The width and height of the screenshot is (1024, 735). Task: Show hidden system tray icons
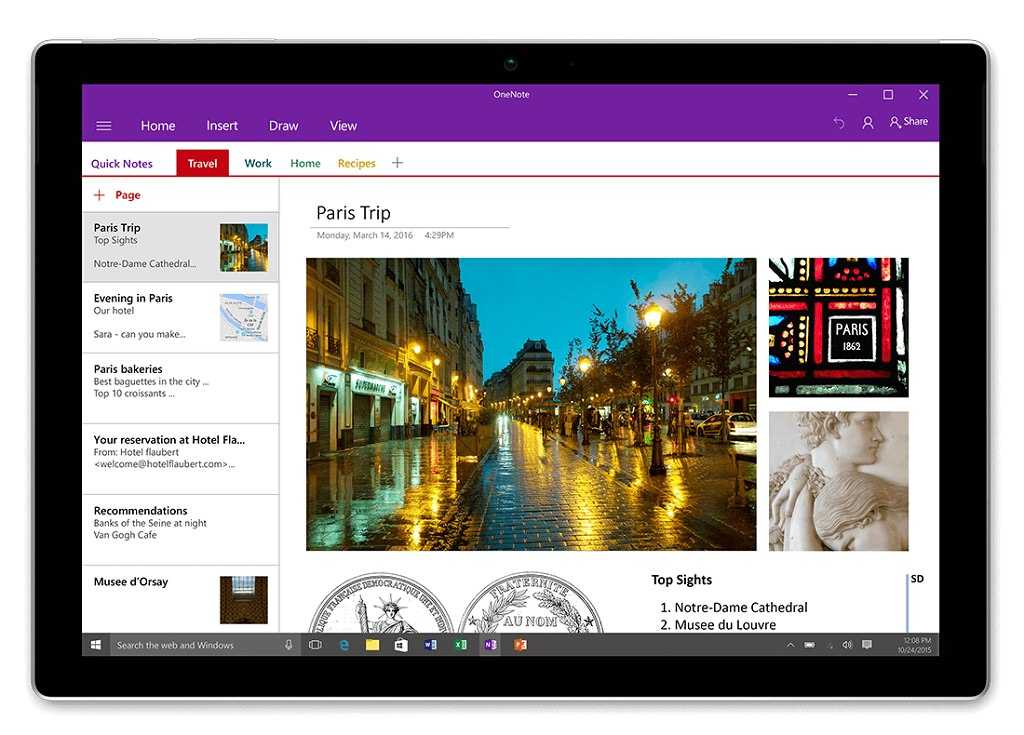pos(790,645)
